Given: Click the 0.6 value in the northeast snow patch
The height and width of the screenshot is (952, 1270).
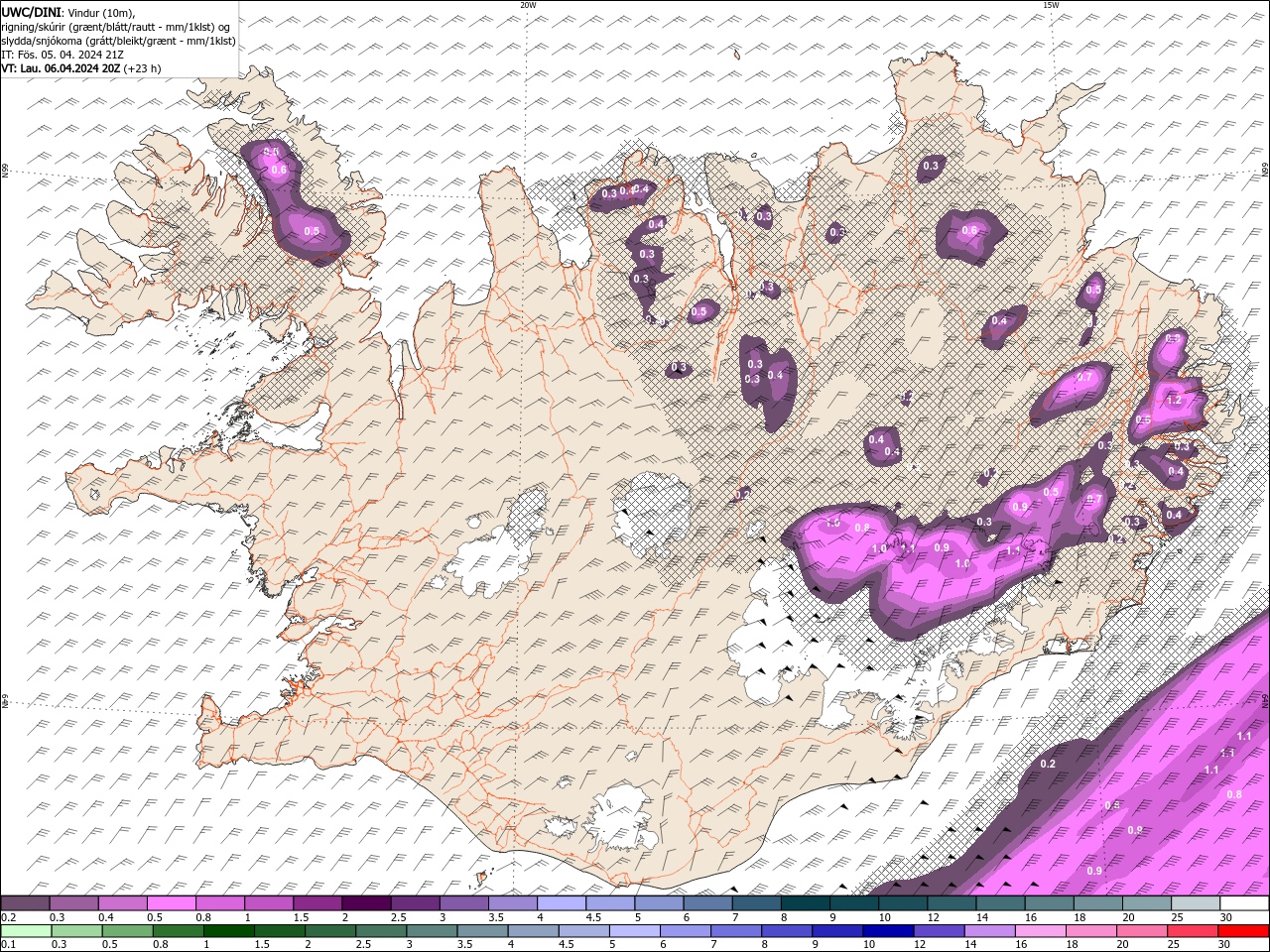Looking at the screenshot, I should pos(969,231).
